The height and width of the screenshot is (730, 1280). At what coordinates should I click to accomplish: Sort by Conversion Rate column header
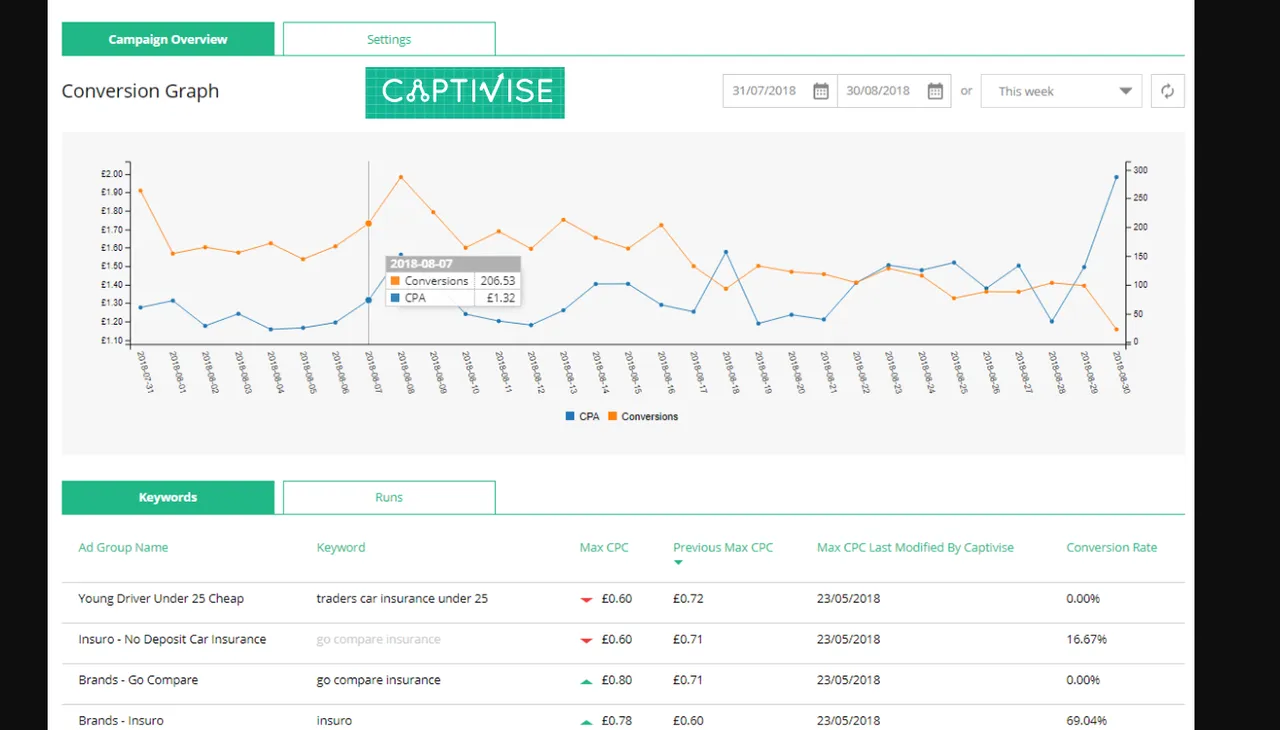pyautogui.click(x=1112, y=547)
